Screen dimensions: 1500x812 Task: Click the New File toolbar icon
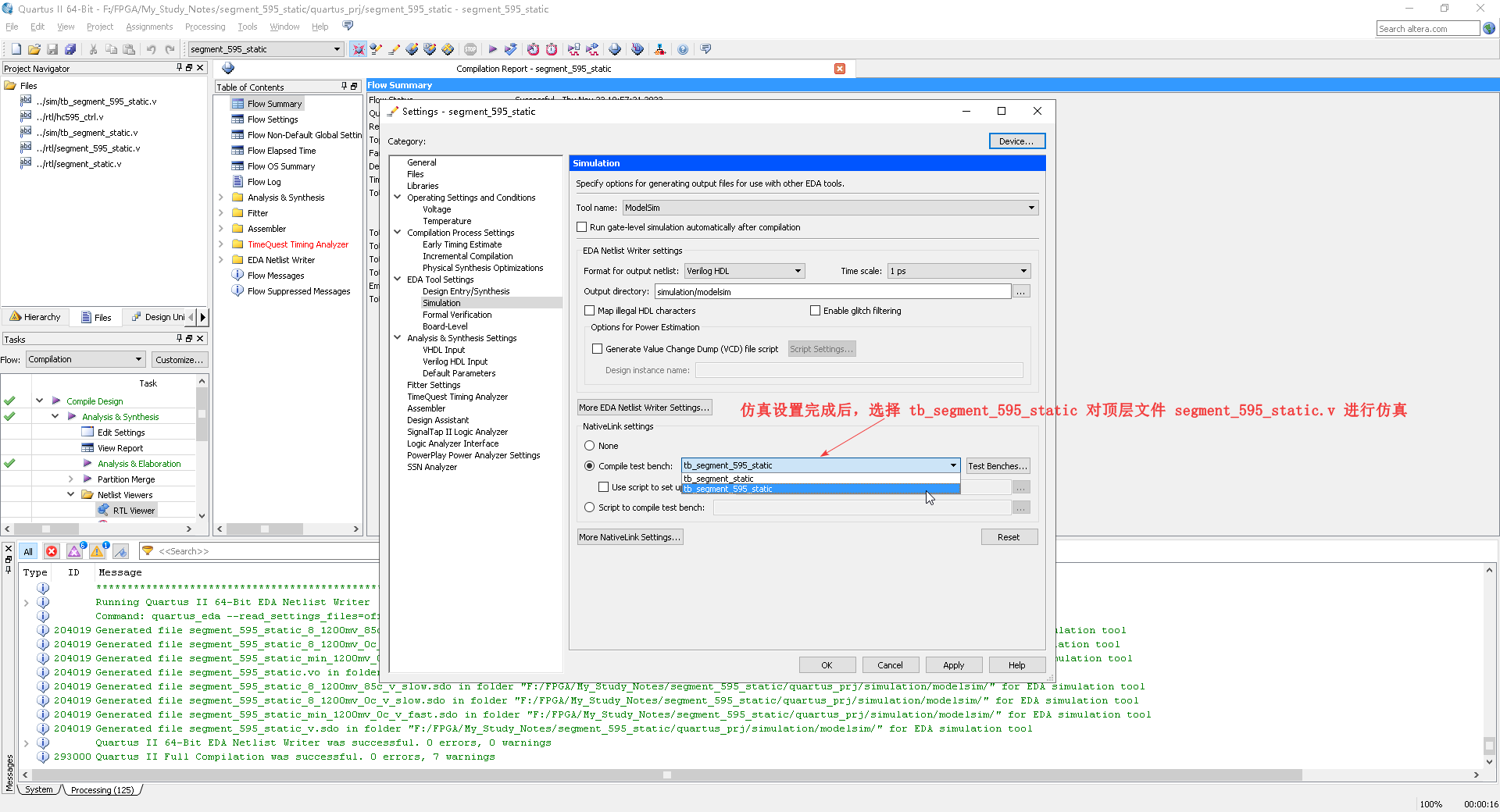coord(16,49)
